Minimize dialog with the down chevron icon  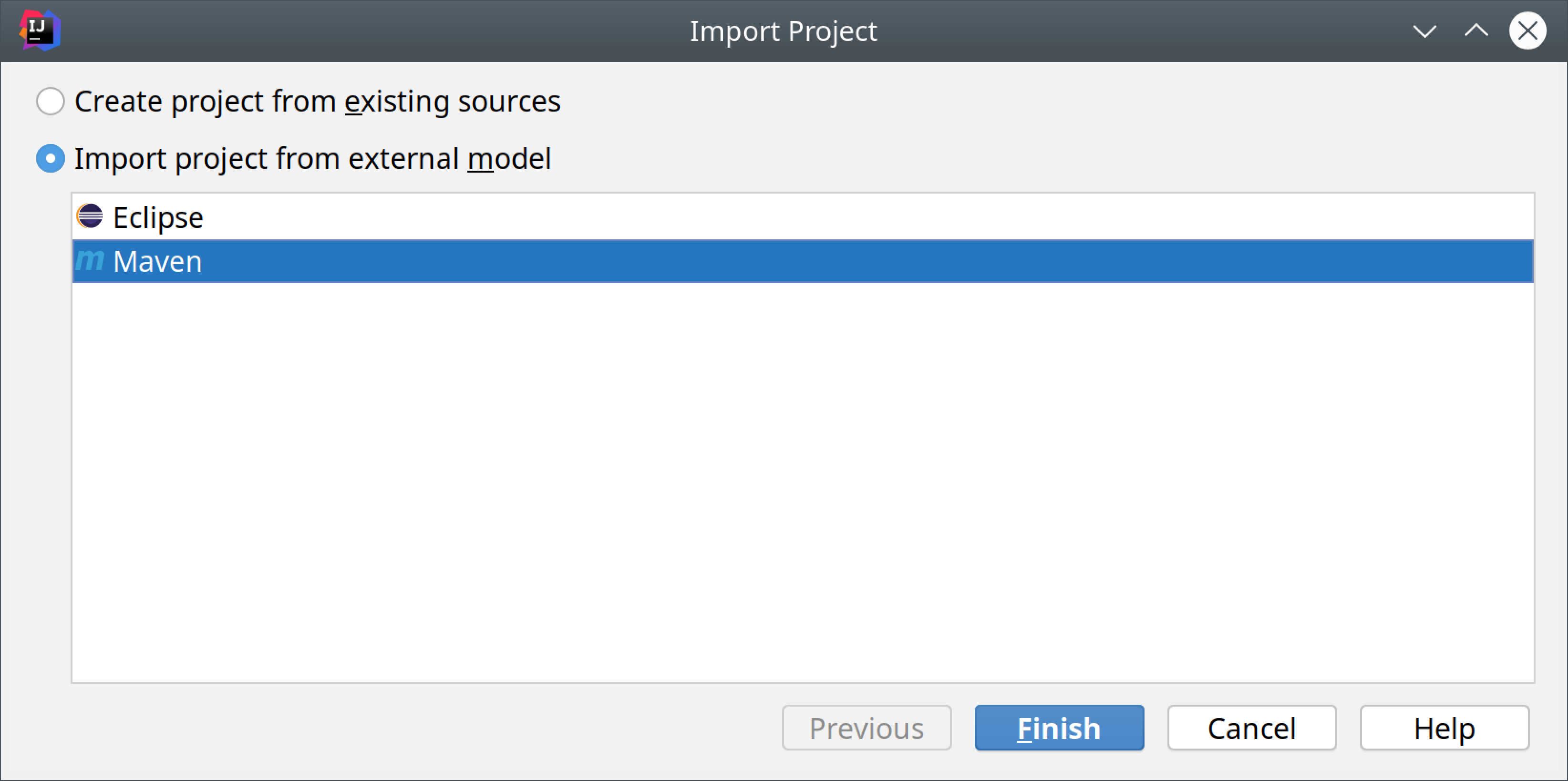(x=1424, y=31)
